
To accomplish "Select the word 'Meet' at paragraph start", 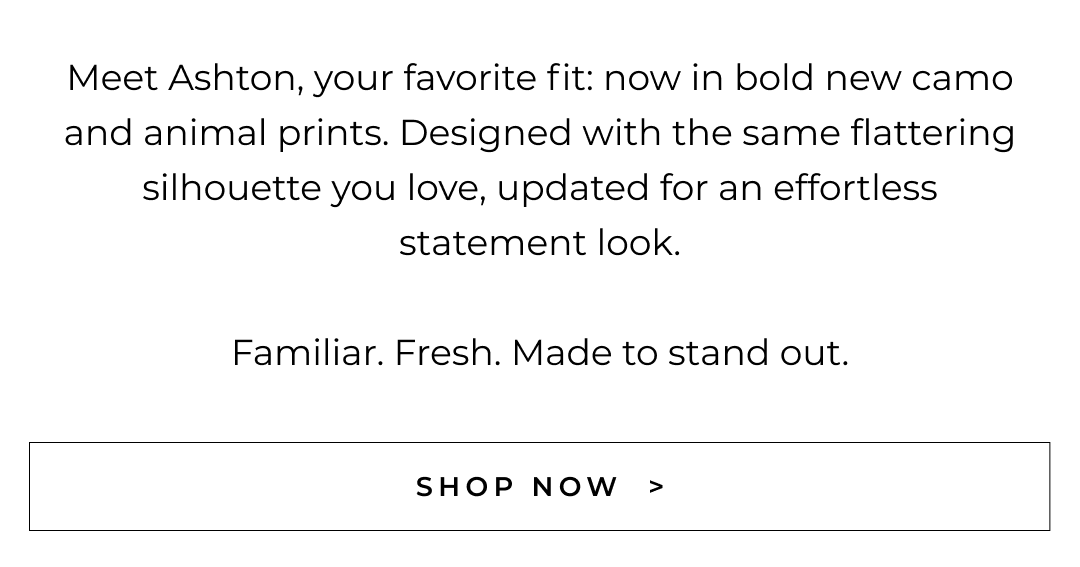I will 111,78.
